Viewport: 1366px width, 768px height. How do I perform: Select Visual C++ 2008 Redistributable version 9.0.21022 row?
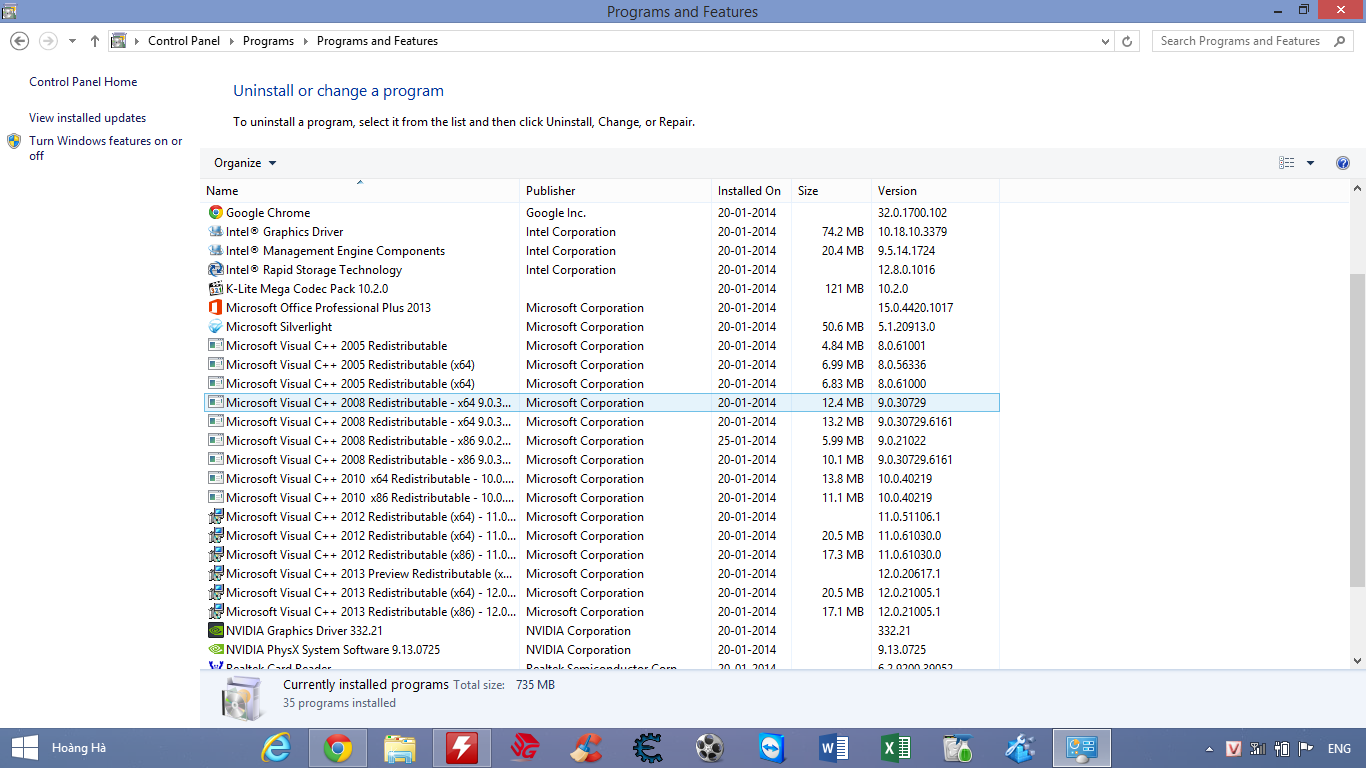[x=601, y=440]
